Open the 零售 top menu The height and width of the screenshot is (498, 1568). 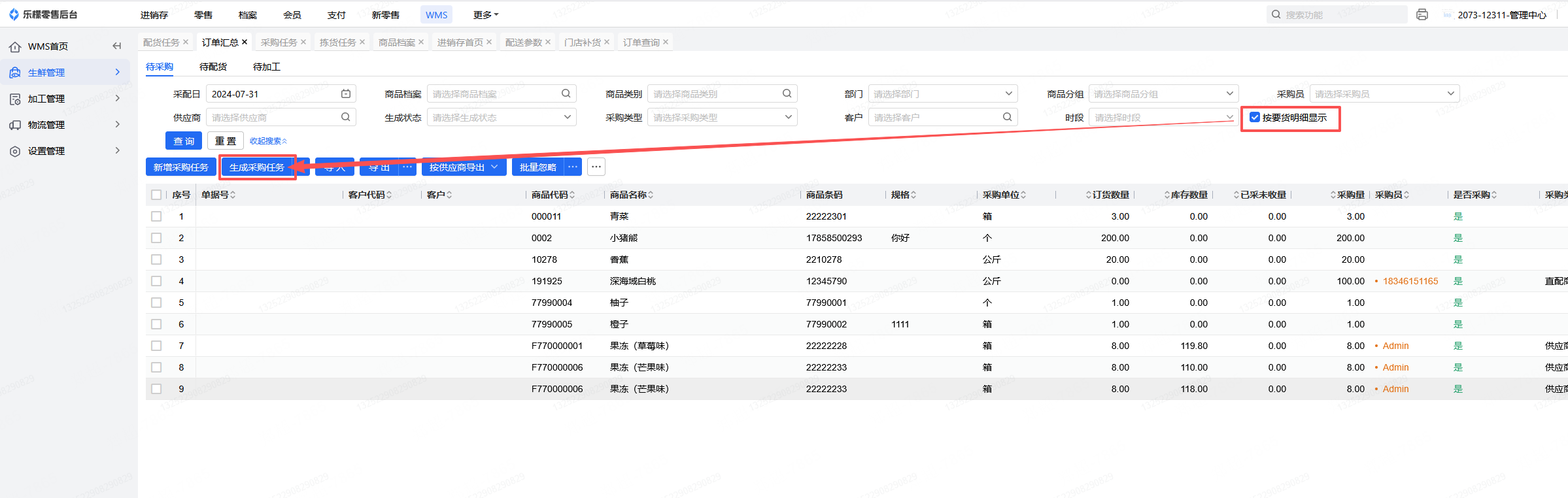click(203, 14)
